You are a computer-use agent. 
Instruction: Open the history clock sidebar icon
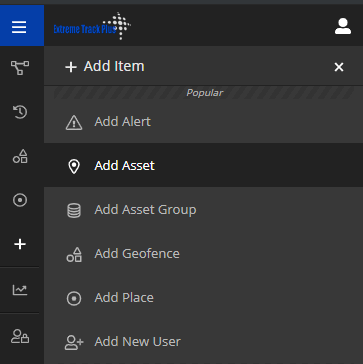click(x=20, y=112)
